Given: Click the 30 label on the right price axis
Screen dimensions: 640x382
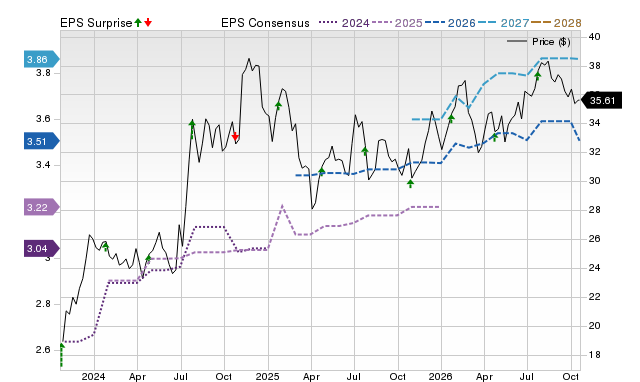Looking at the screenshot, I should tap(594, 181).
